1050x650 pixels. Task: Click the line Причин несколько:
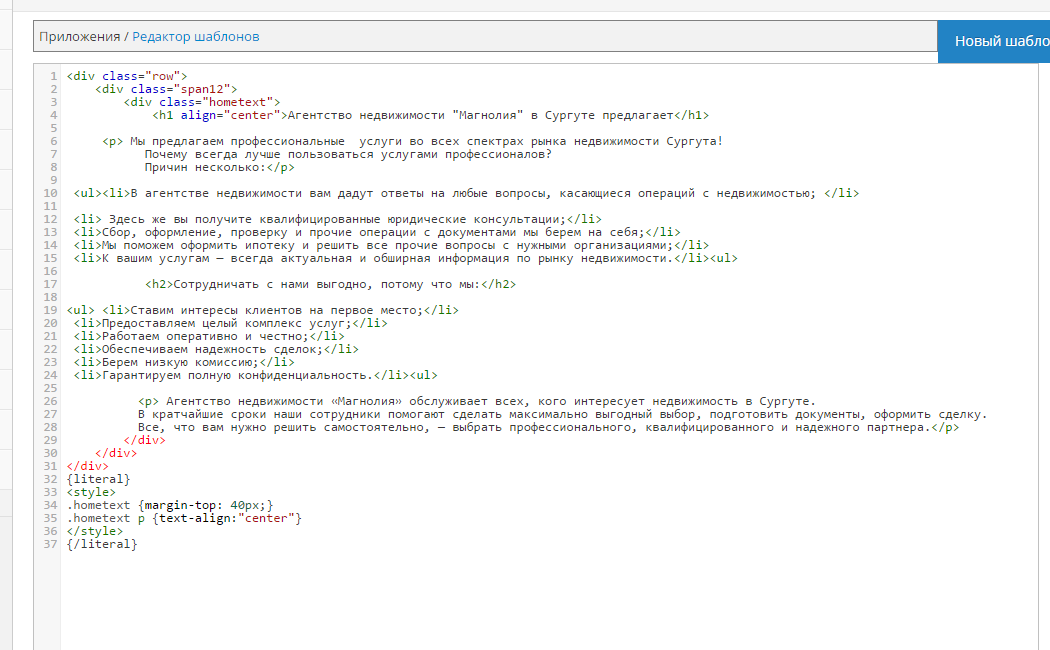point(220,167)
